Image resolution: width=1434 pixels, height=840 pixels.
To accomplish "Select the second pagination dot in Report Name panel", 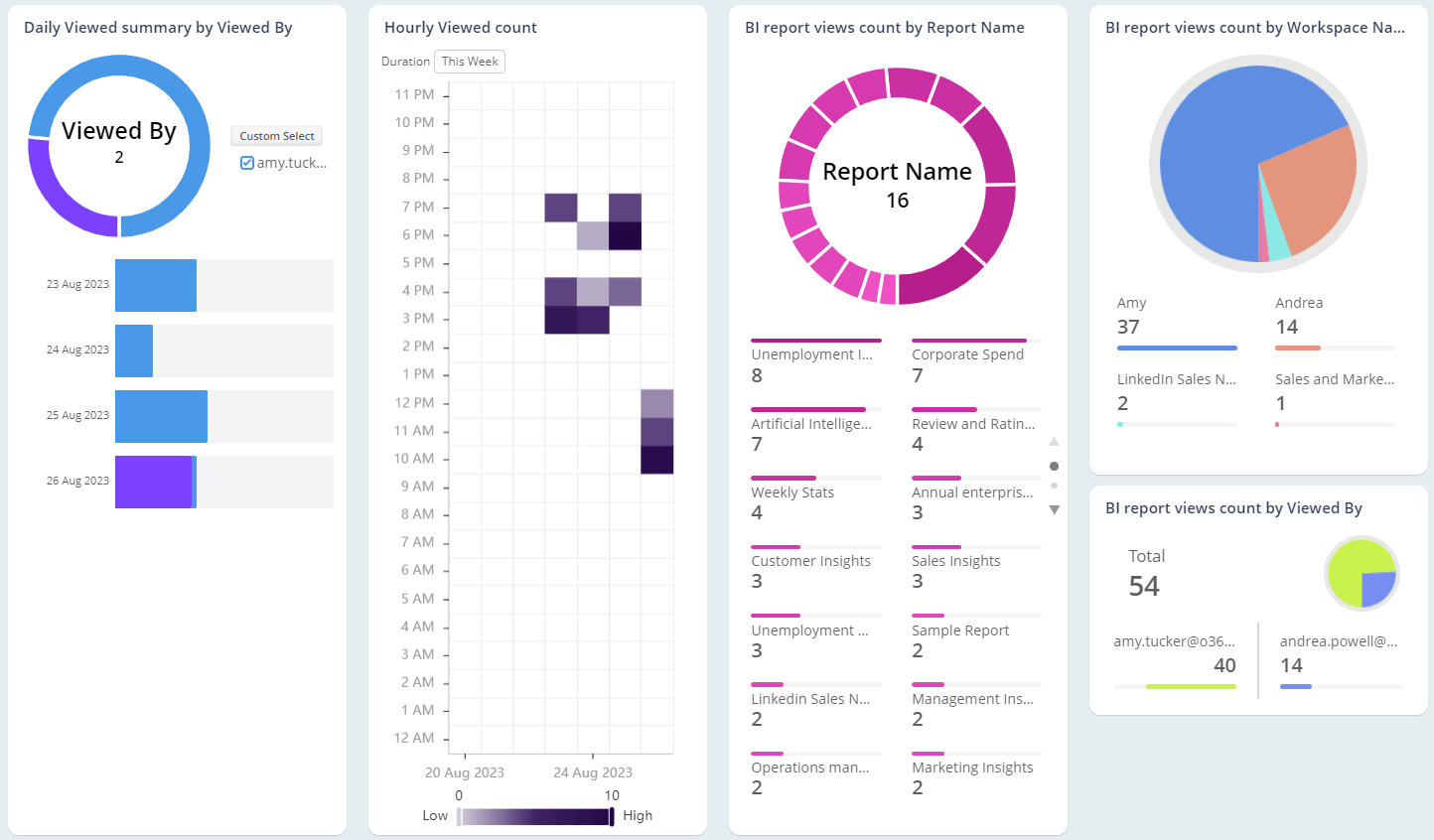I will [x=1054, y=488].
